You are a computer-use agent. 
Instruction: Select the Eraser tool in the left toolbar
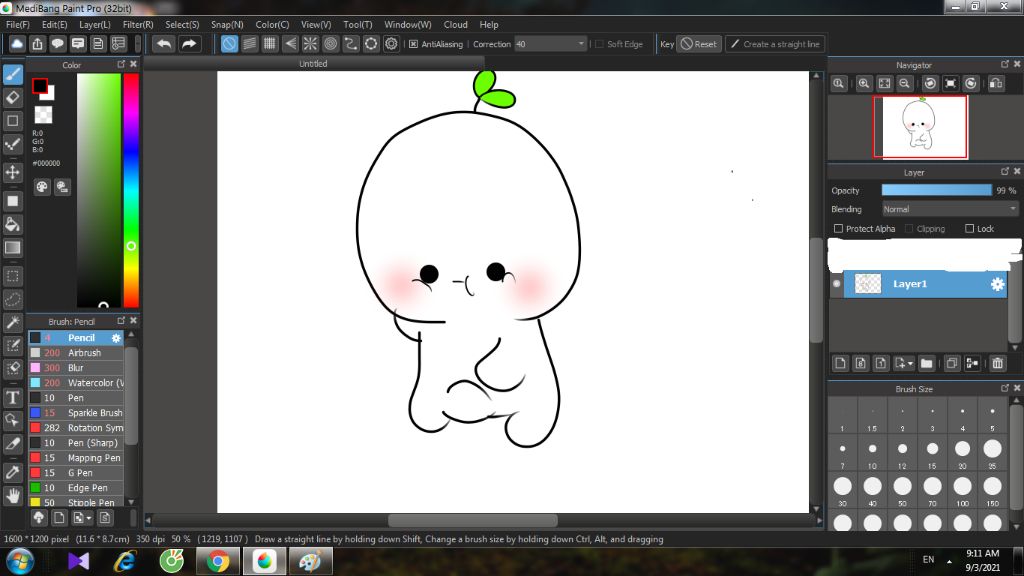click(x=13, y=97)
